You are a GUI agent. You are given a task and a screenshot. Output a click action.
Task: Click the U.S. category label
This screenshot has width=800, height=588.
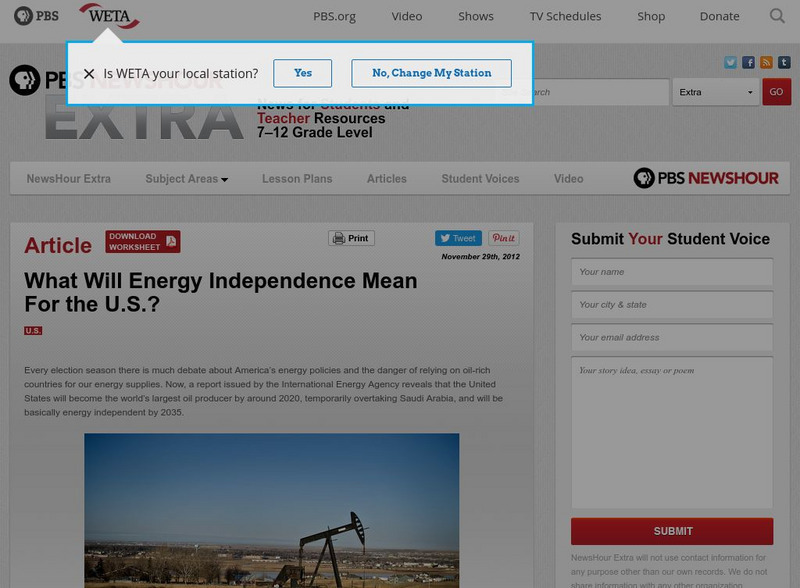pos(31,329)
